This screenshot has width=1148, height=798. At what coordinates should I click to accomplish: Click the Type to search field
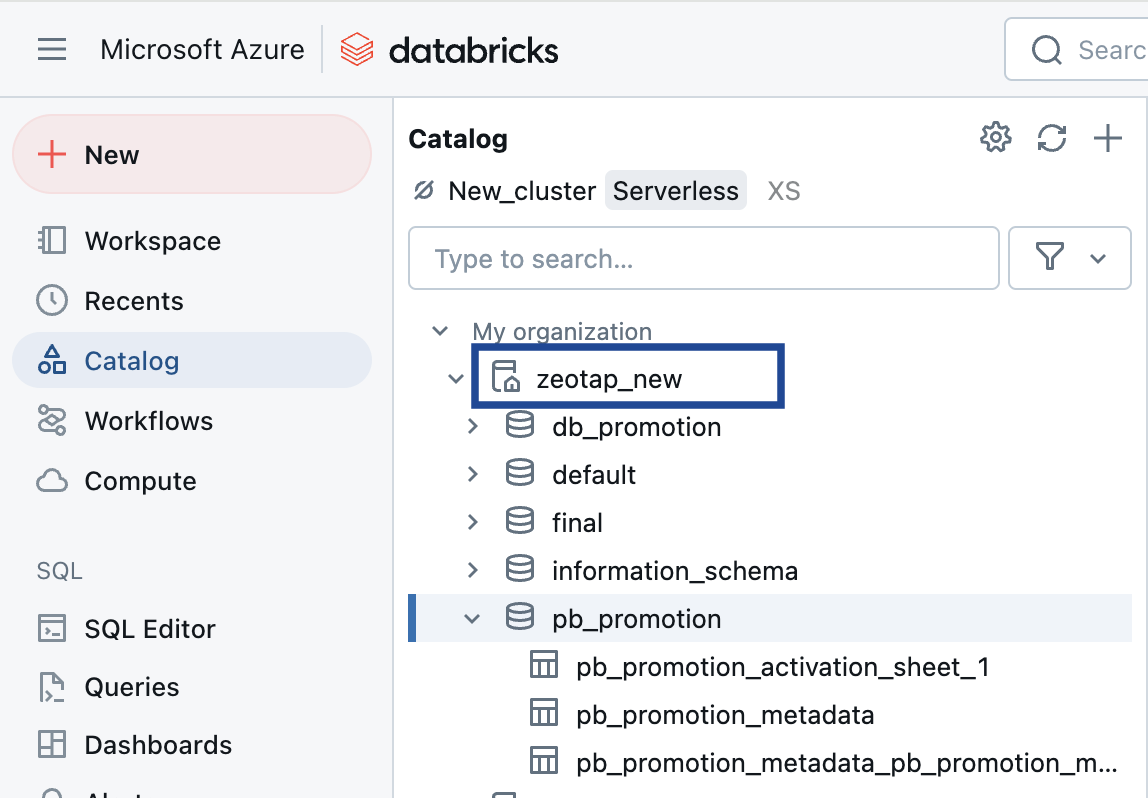(x=703, y=259)
